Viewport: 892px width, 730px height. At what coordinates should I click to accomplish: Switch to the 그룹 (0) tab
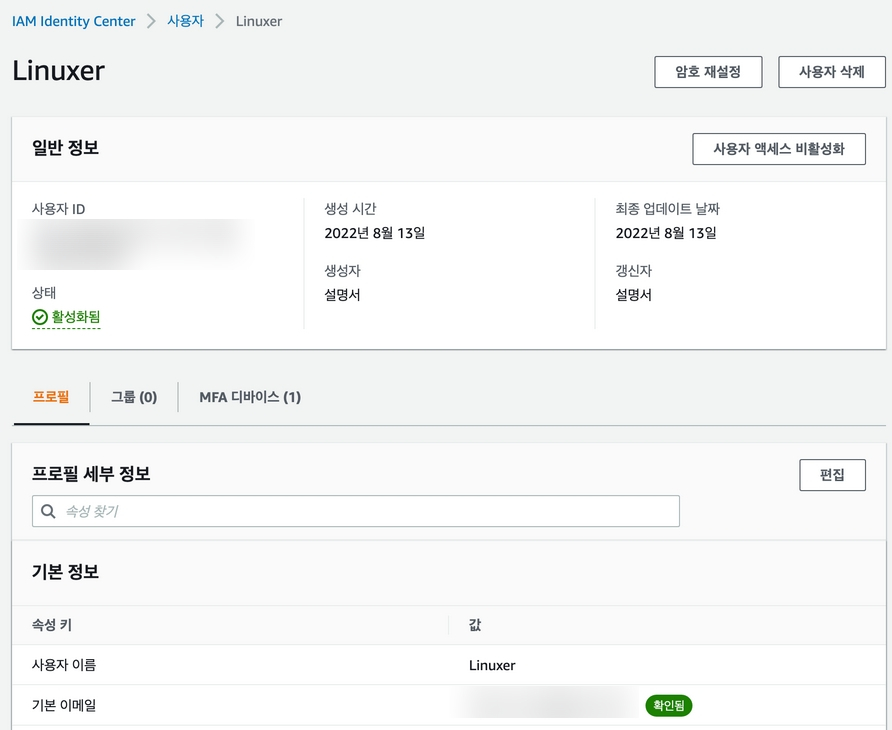tap(134, 397)
